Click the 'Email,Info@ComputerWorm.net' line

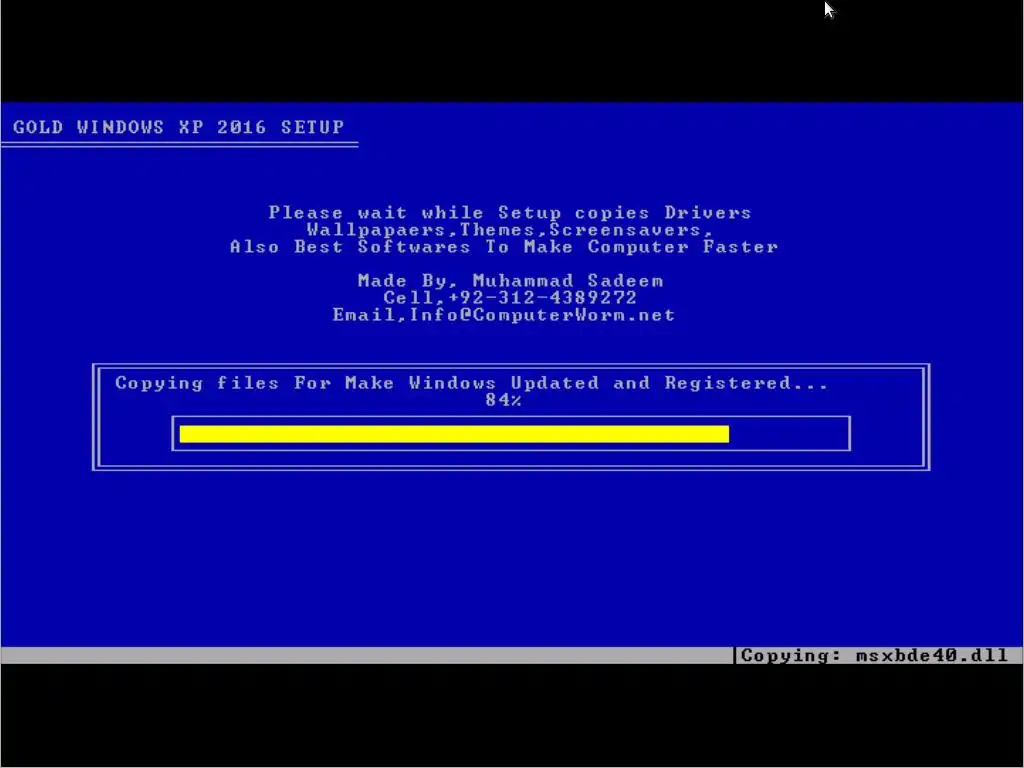[504, 315]
